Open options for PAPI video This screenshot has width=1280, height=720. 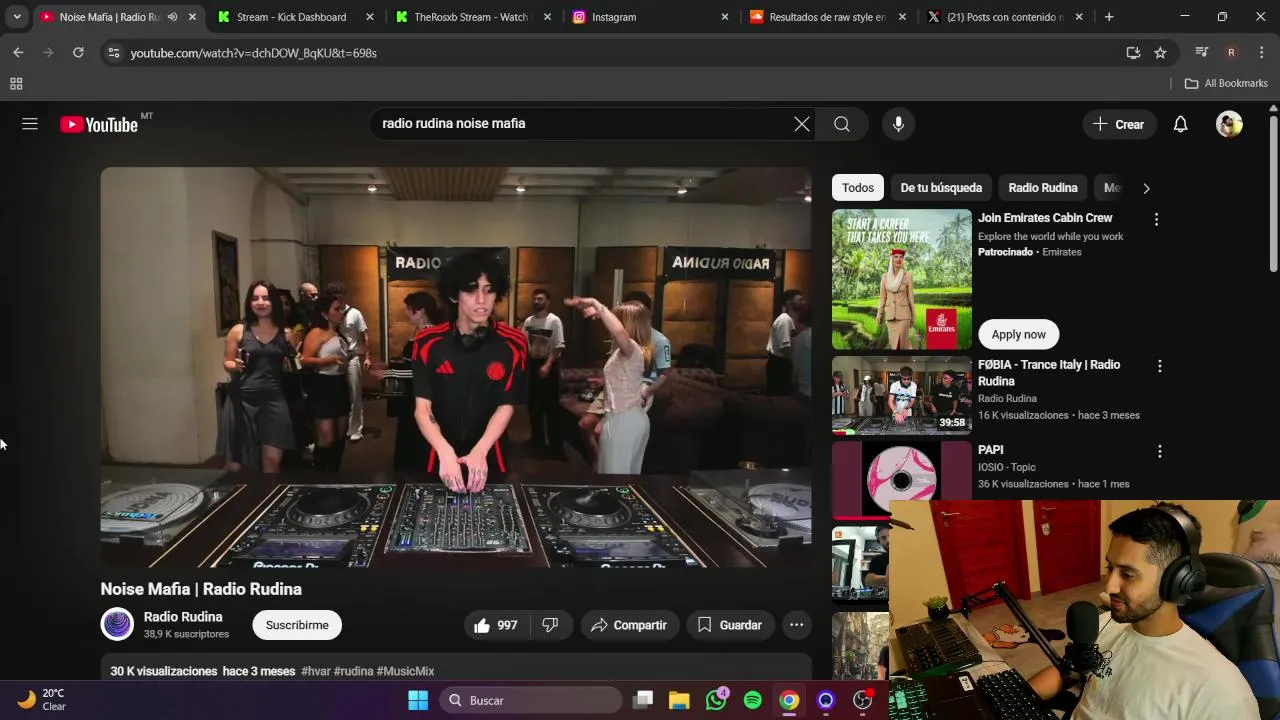1159,451
